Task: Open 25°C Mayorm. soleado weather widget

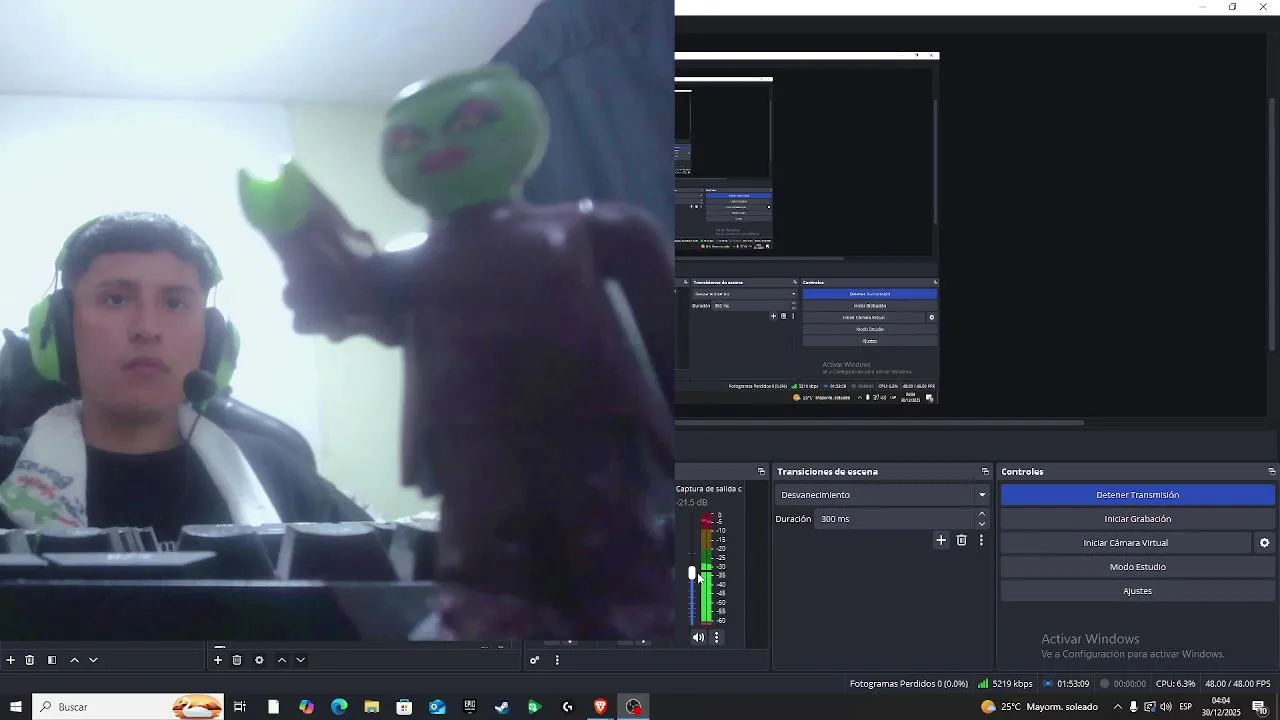Action: 1040,707
